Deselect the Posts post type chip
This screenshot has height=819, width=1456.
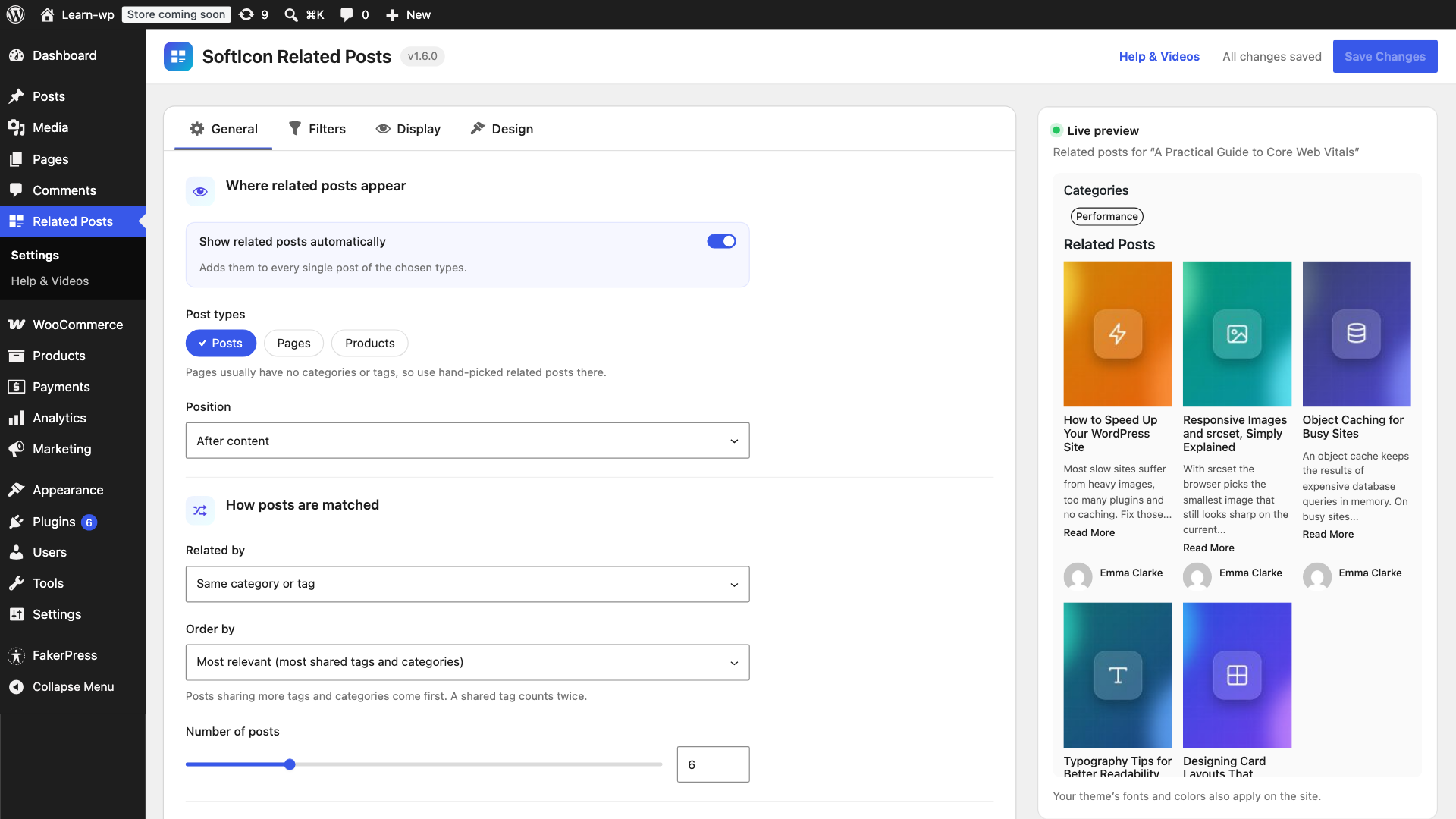click(x=221, y=344)
